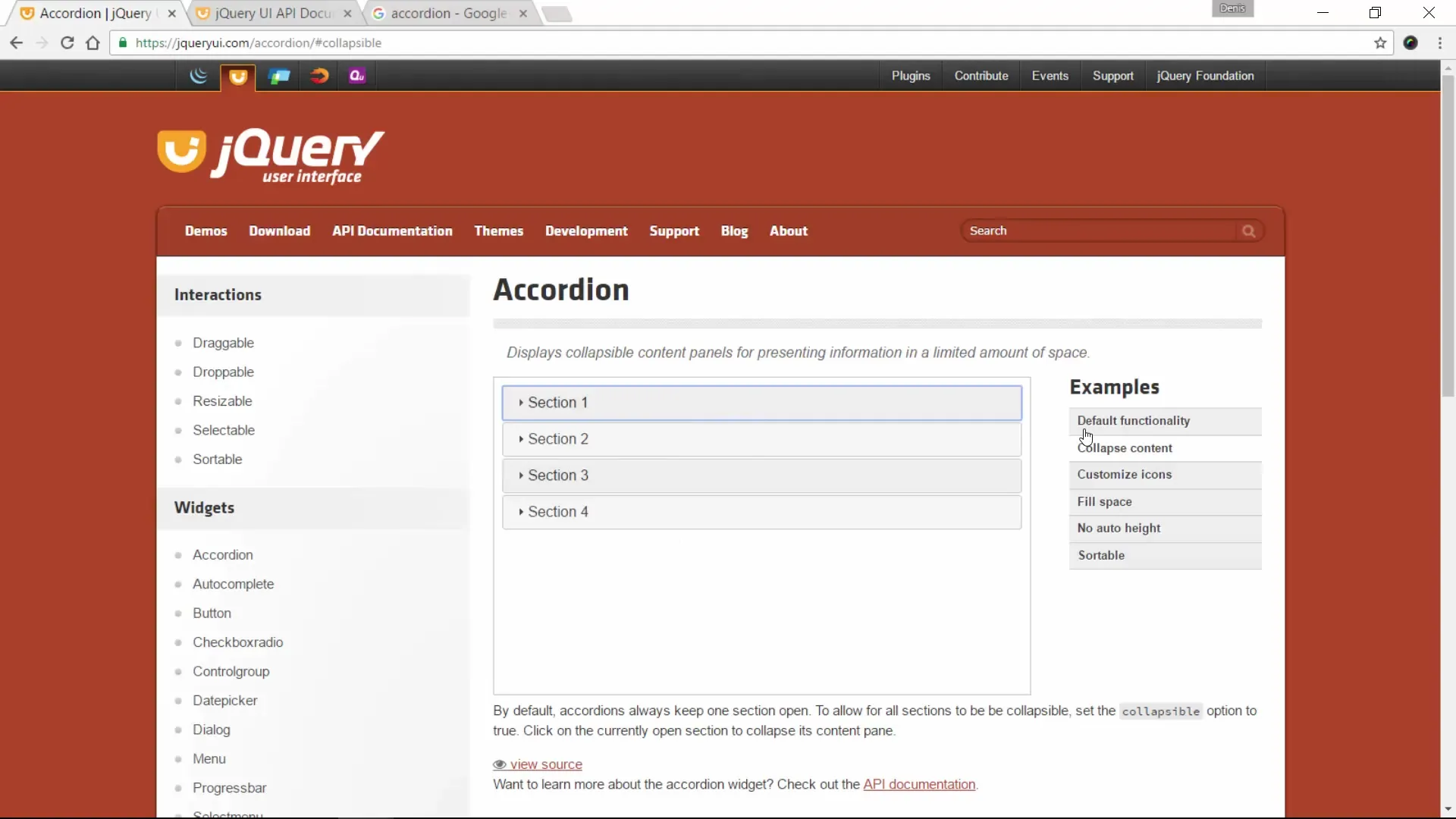
Task: Close the jQuery UI API Docu tab
Action: point(347,14)
